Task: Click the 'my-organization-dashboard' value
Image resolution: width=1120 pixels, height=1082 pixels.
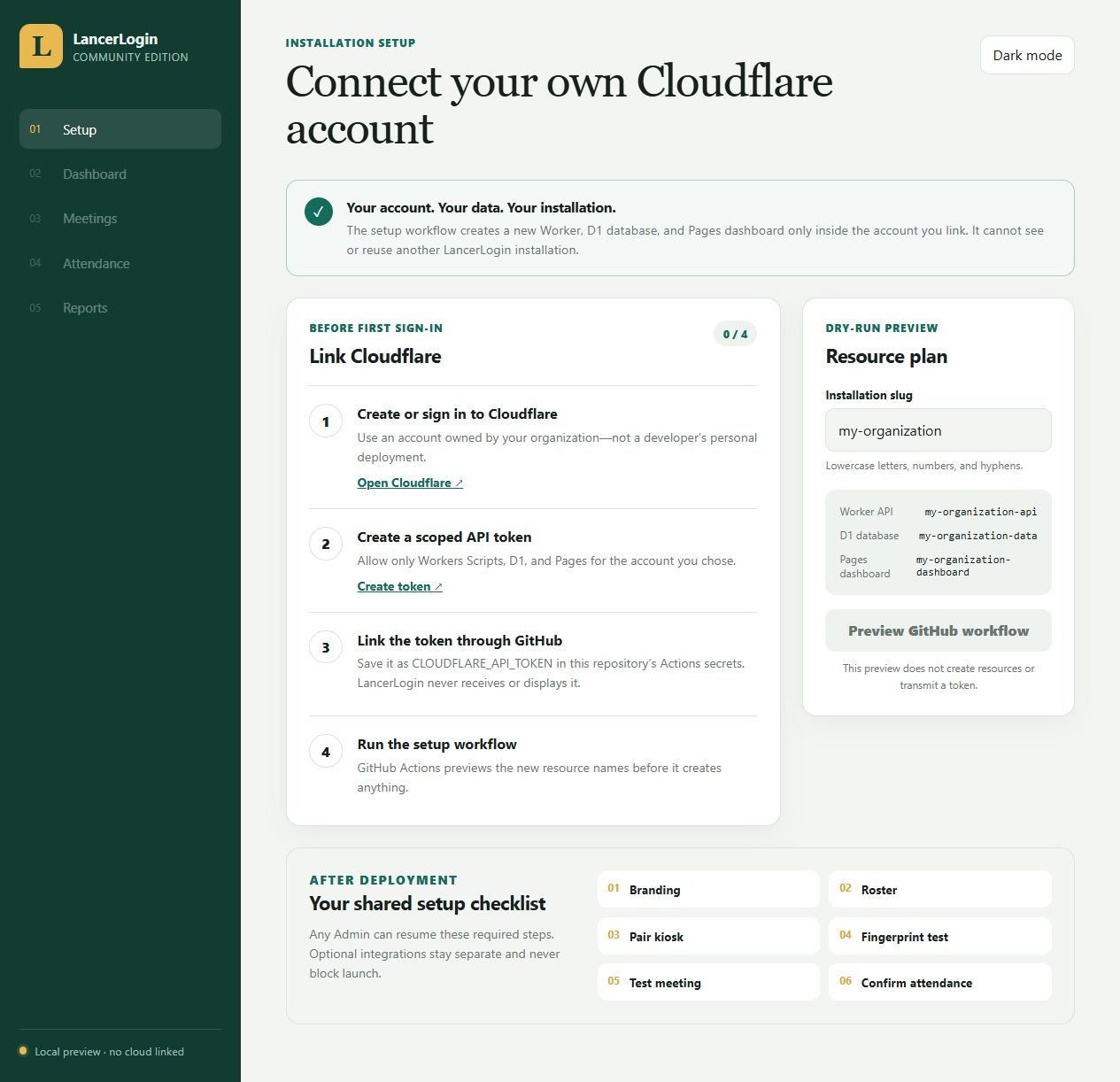Action: click(x=963, y=566)
